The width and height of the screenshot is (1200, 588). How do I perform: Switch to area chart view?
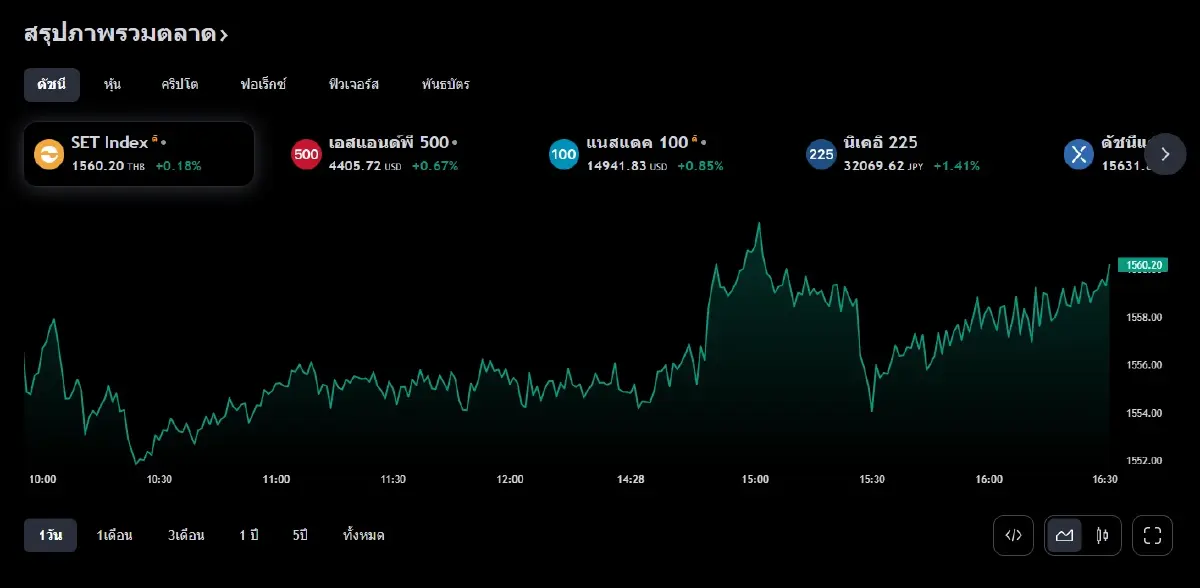pos(1064,535)
